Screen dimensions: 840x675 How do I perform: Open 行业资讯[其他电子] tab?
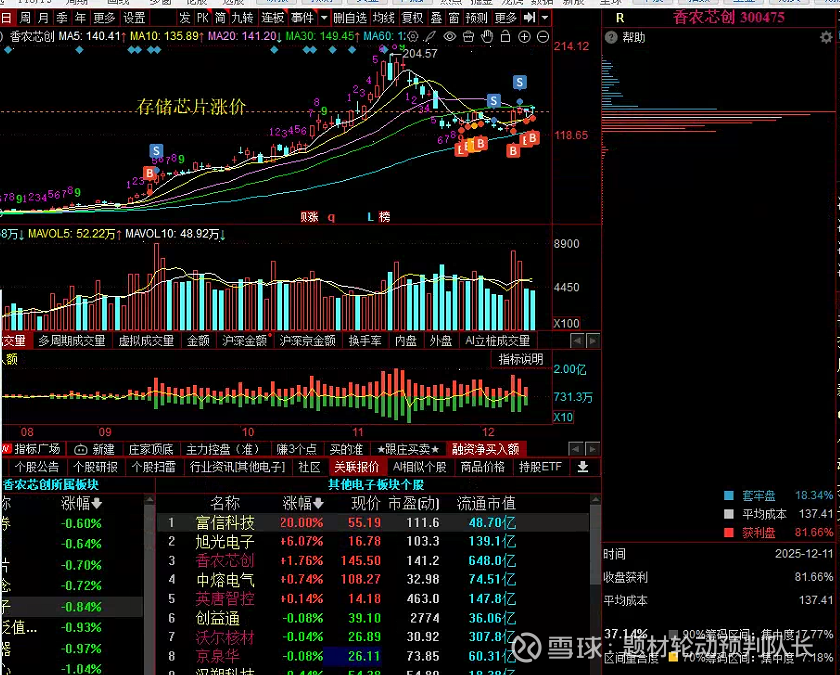237,467
